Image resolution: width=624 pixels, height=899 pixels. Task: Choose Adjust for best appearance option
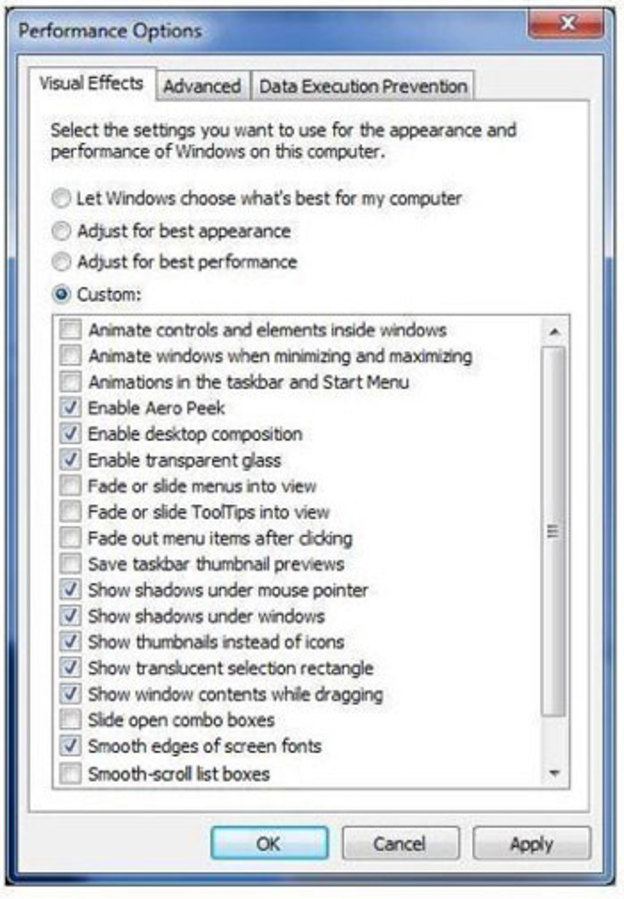coord(63,231)
